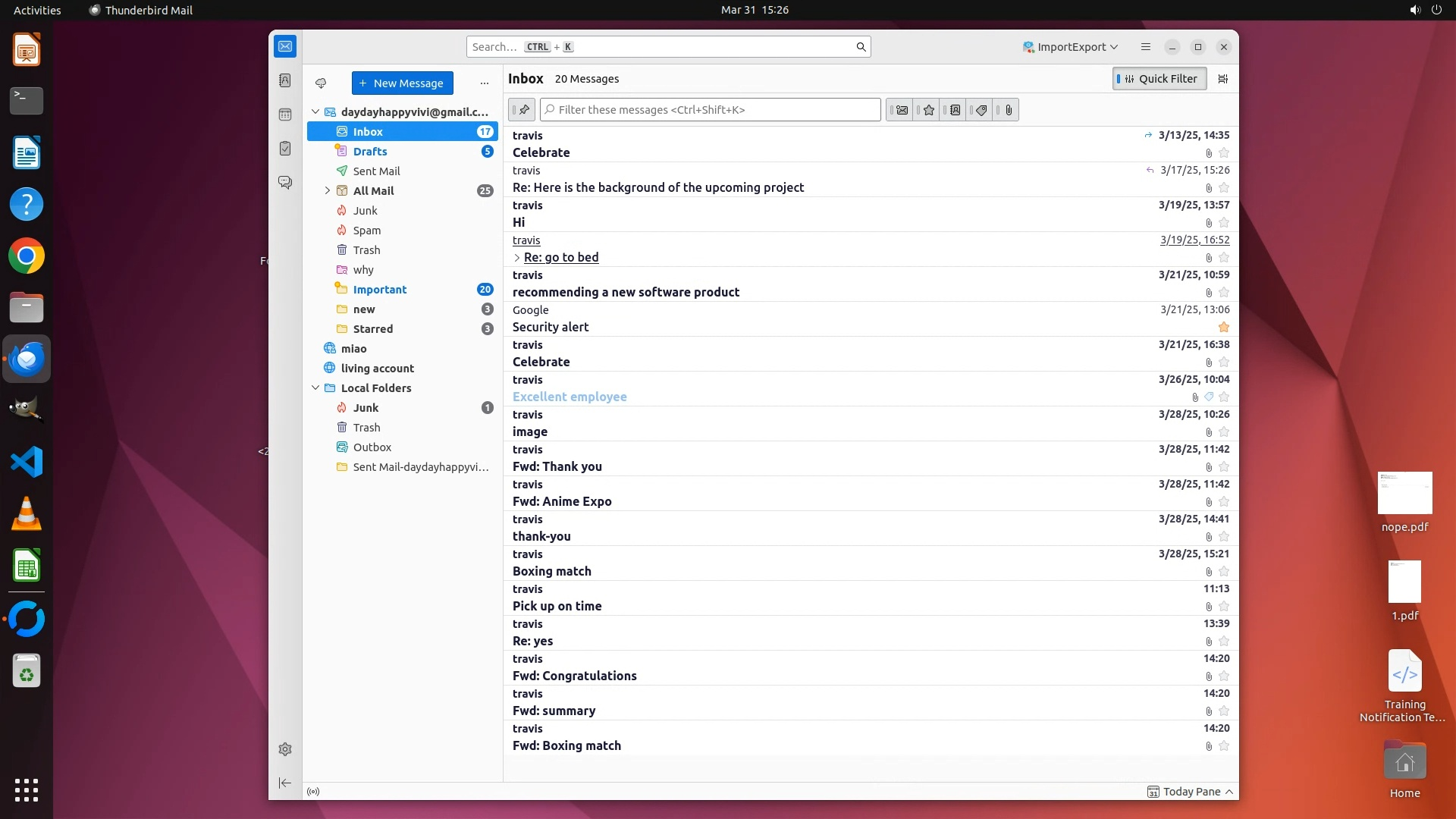Viewport: 1456px width, 819px height.
Task: Expand the 'Re: go to bed' thread
Action: point(517,258)
